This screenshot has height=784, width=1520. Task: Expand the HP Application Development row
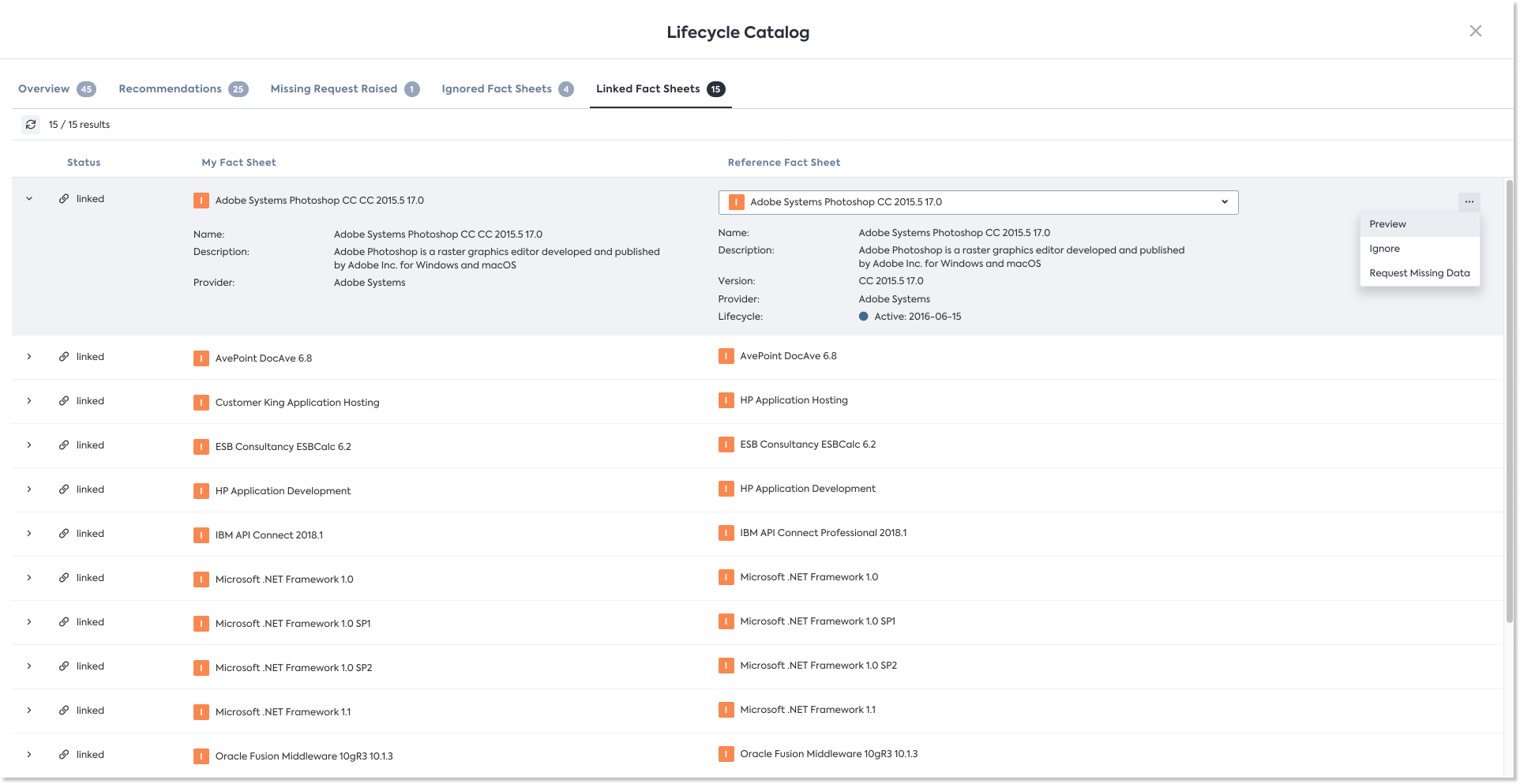click(x=29, y=490)
